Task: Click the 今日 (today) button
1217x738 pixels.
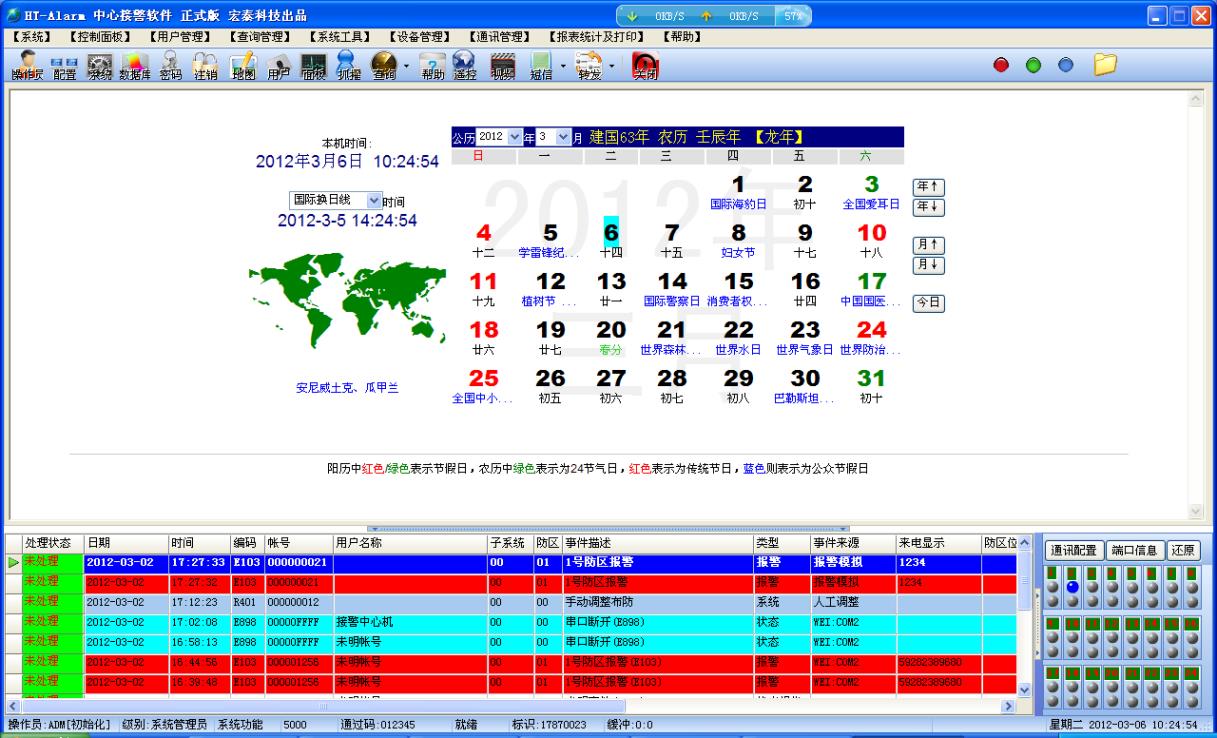Action: pyautogui.click(x=928, y=302)
